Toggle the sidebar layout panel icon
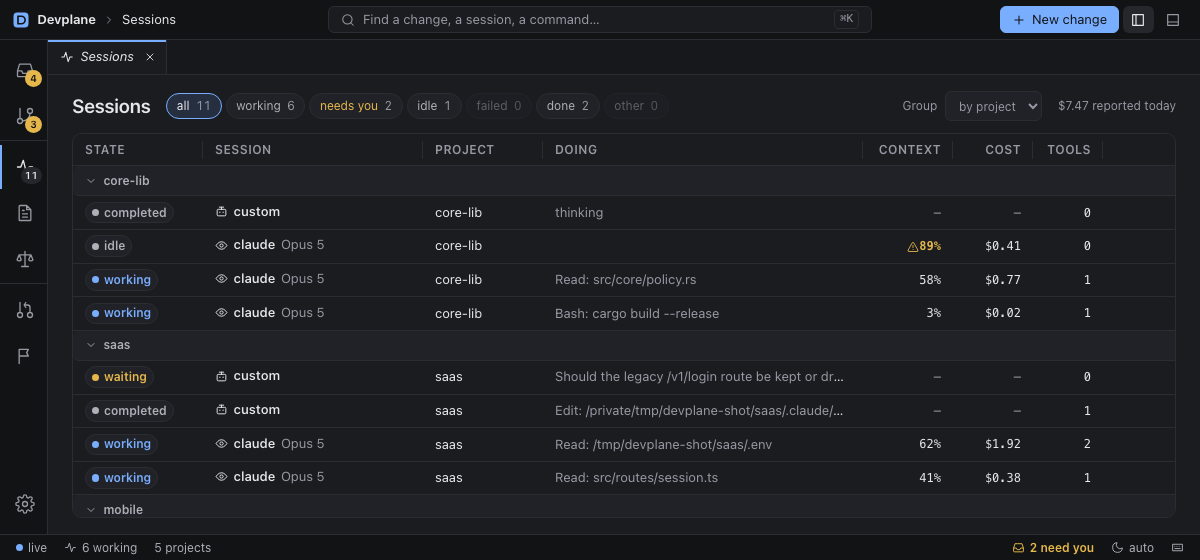Image resolution: width=1200 pixels, height=560 pixels. pyautogui.click(x=1138, y=19)
